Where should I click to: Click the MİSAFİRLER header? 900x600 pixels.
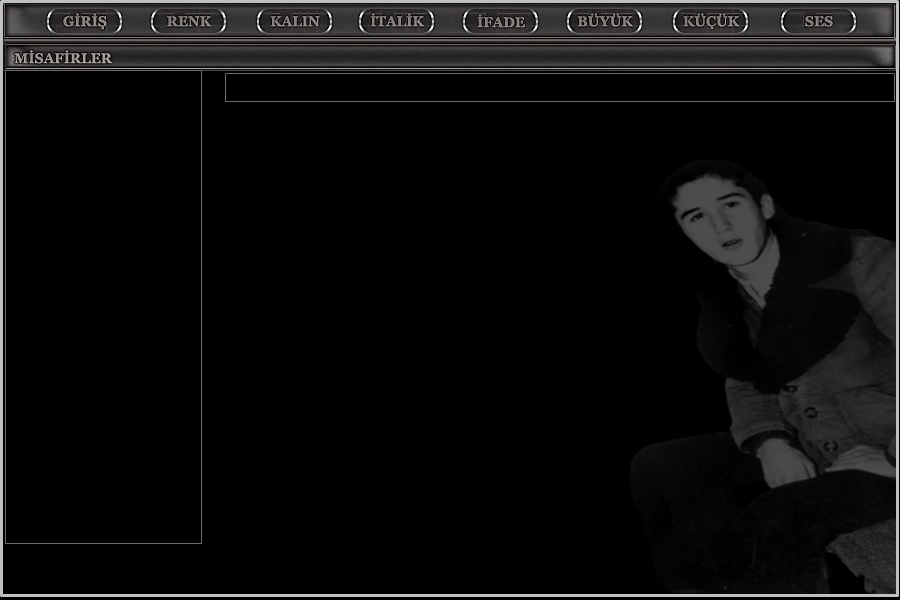[x=63, y=58]
